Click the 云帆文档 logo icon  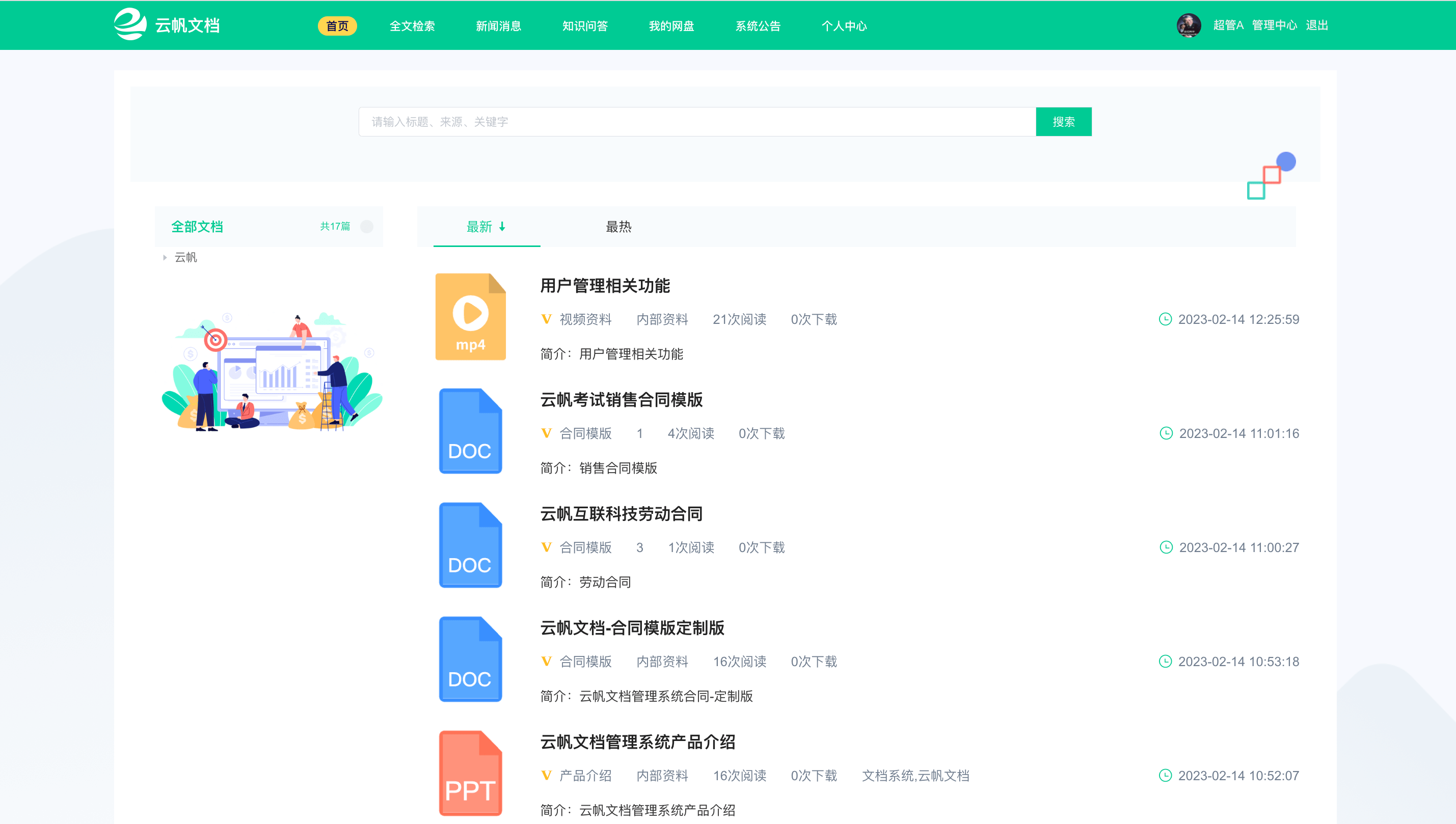click(130, 24)
